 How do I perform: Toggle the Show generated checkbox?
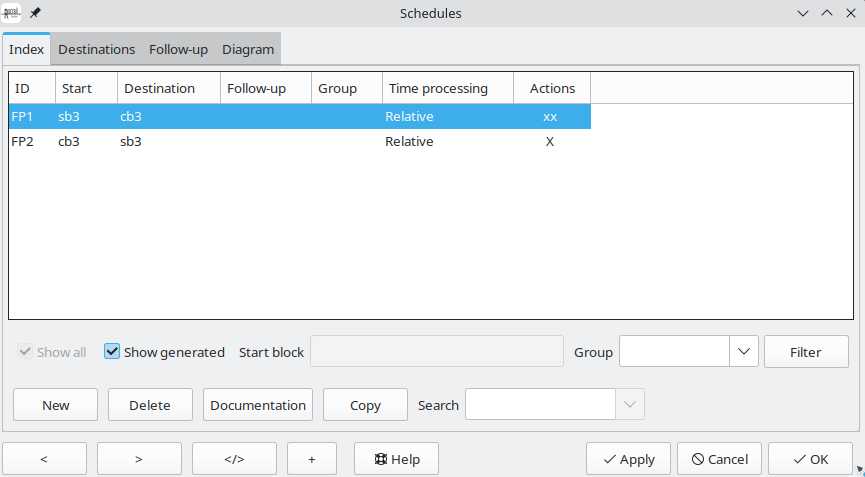click(113, 352)
